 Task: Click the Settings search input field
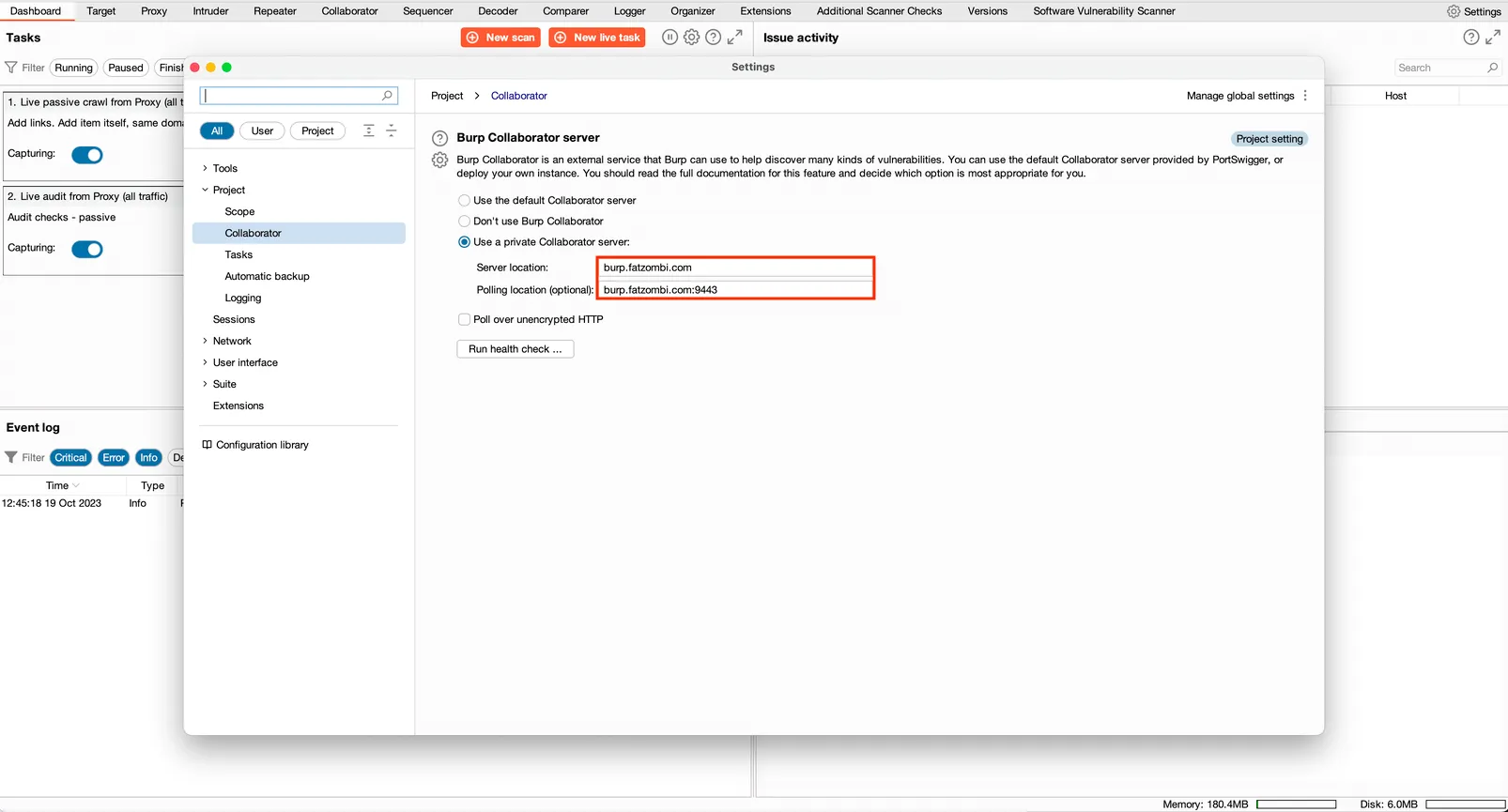pyautogui.click(x=299, y=96)
